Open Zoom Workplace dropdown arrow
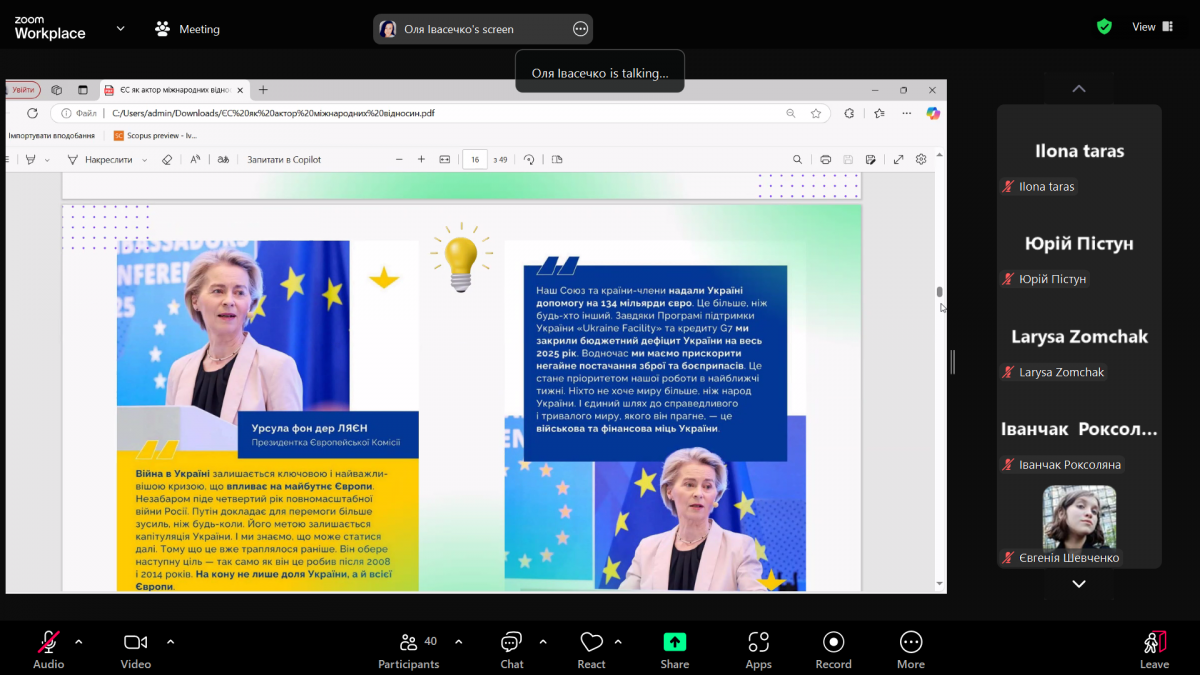 coord(121,28)
